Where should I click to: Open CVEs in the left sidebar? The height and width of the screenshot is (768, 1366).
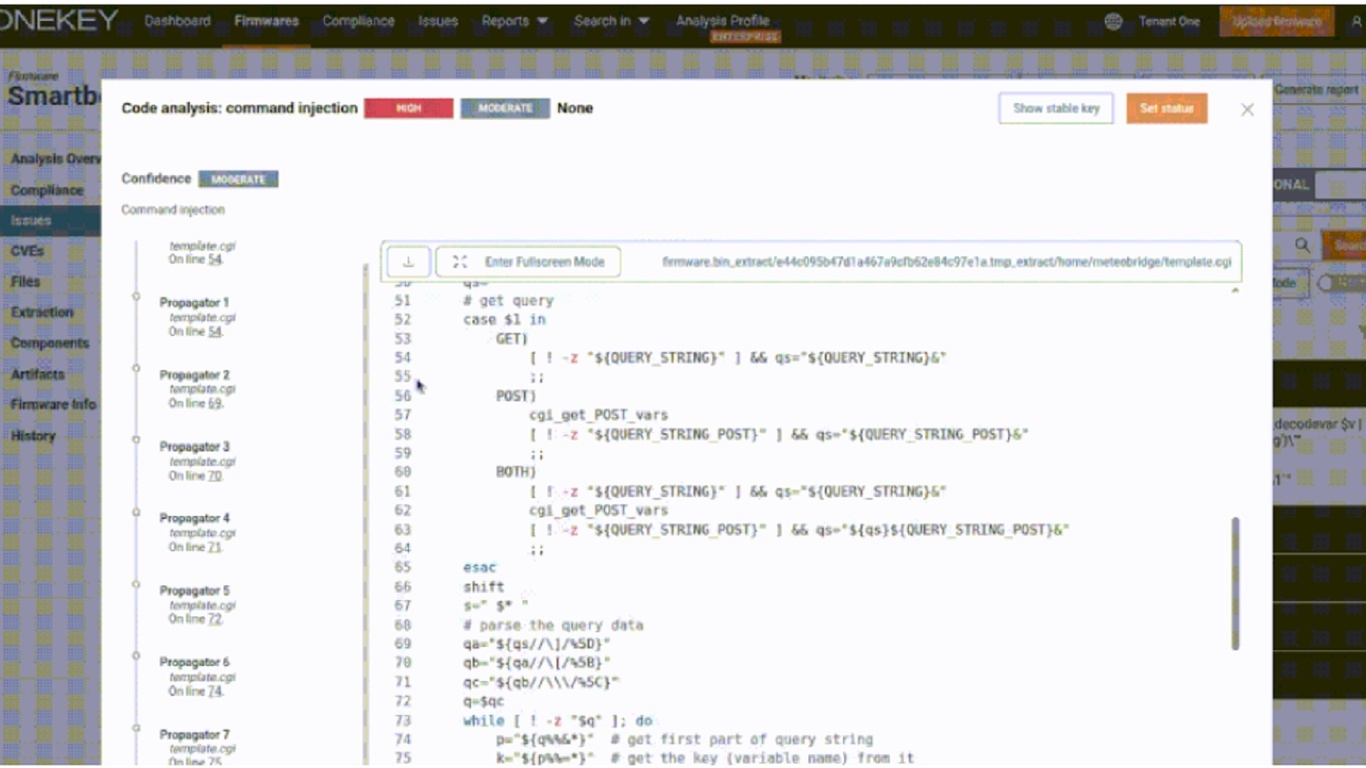28,251
